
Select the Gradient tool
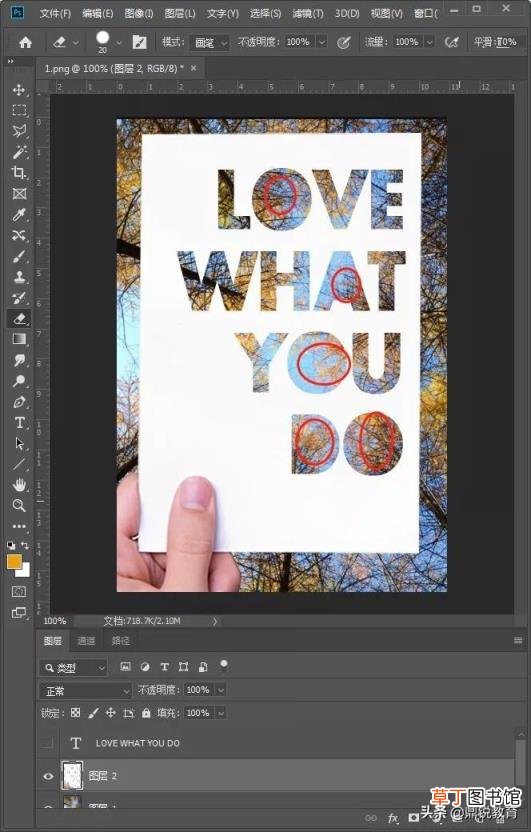click(x=19, y=339)
